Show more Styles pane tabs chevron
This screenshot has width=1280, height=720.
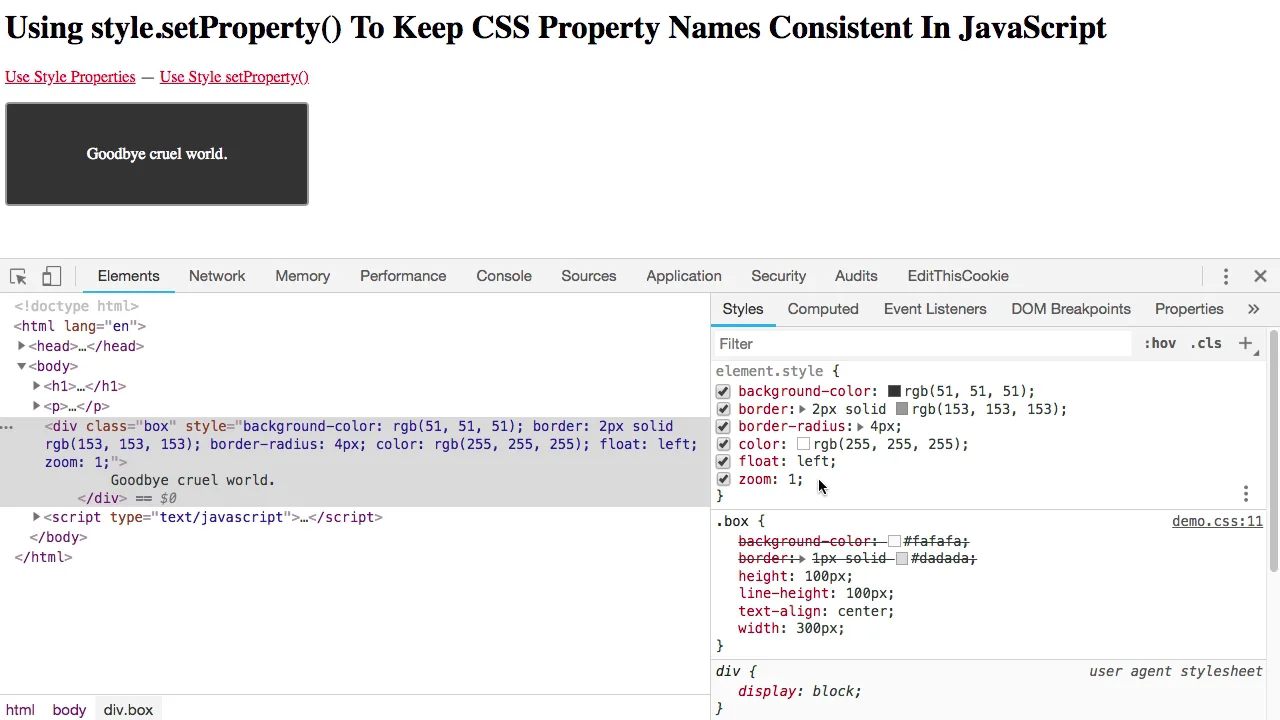[1253, 309]
